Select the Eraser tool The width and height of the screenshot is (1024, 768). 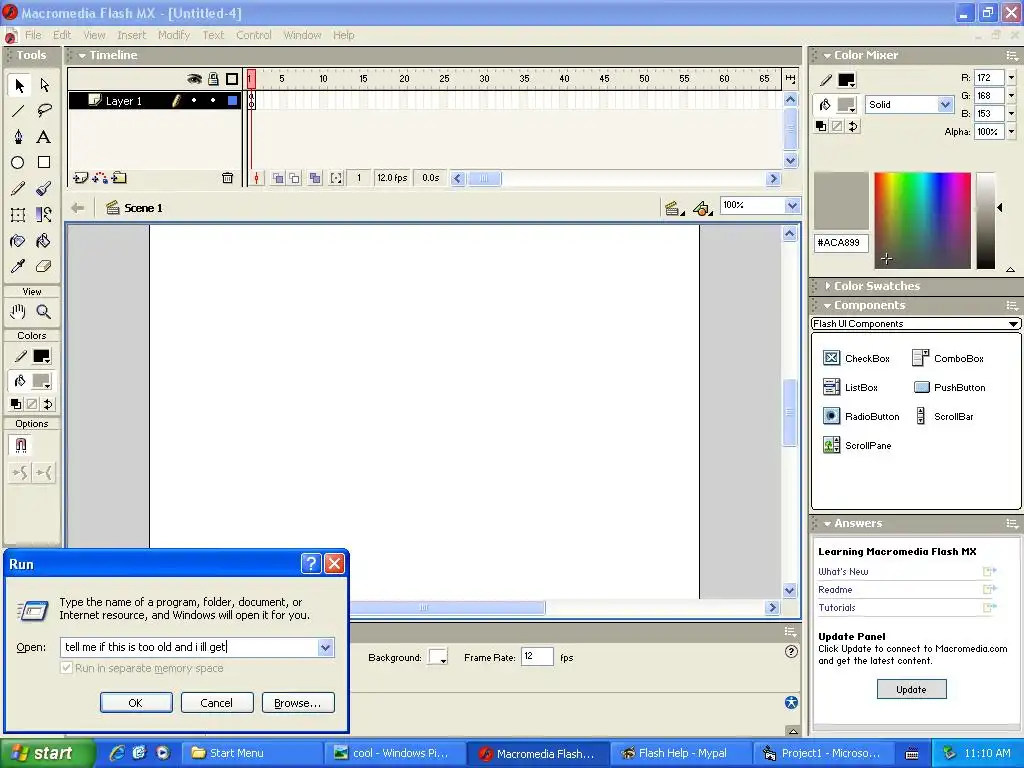(44, 266)
